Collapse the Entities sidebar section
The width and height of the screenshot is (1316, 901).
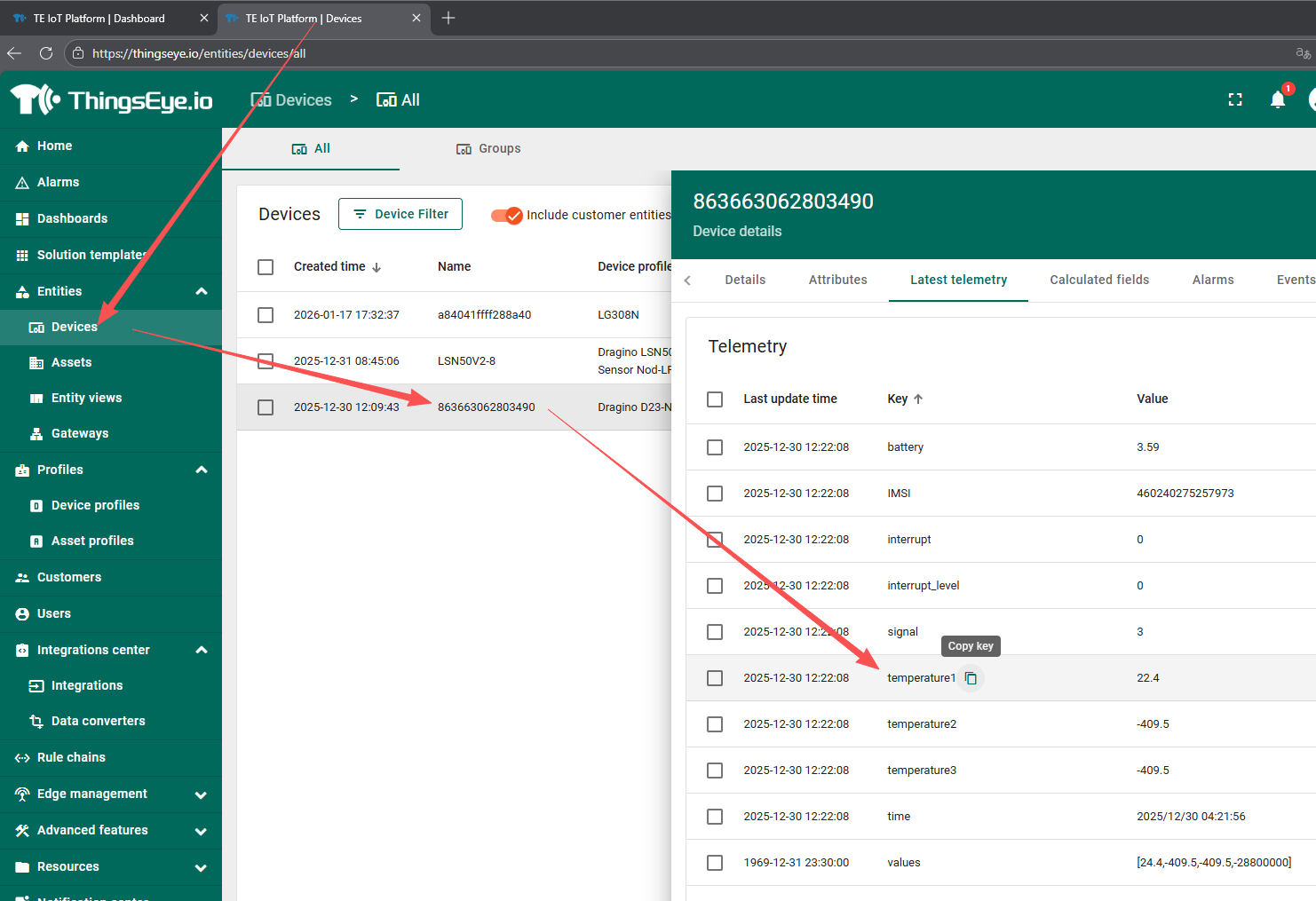202,291
